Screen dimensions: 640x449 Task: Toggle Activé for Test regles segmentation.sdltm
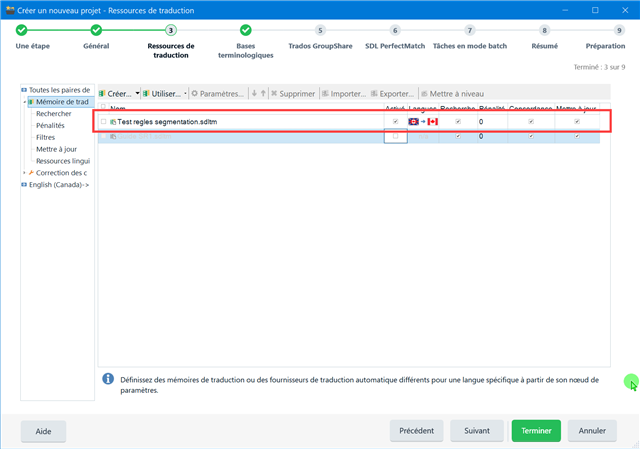(395, 122)
